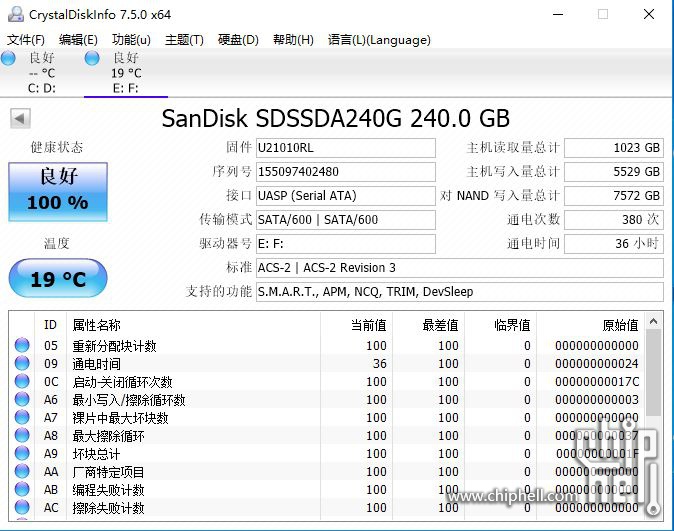Click status orb of attribute AA row

[x=22, y=472]
